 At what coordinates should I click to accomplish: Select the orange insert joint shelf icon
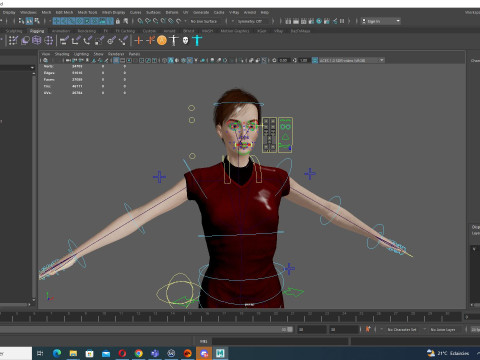click(x=150, y=41)
